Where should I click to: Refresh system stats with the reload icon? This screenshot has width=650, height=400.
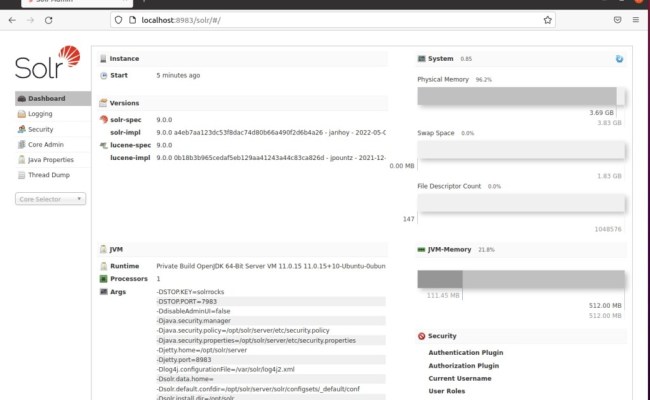click(x=619, y=59)
